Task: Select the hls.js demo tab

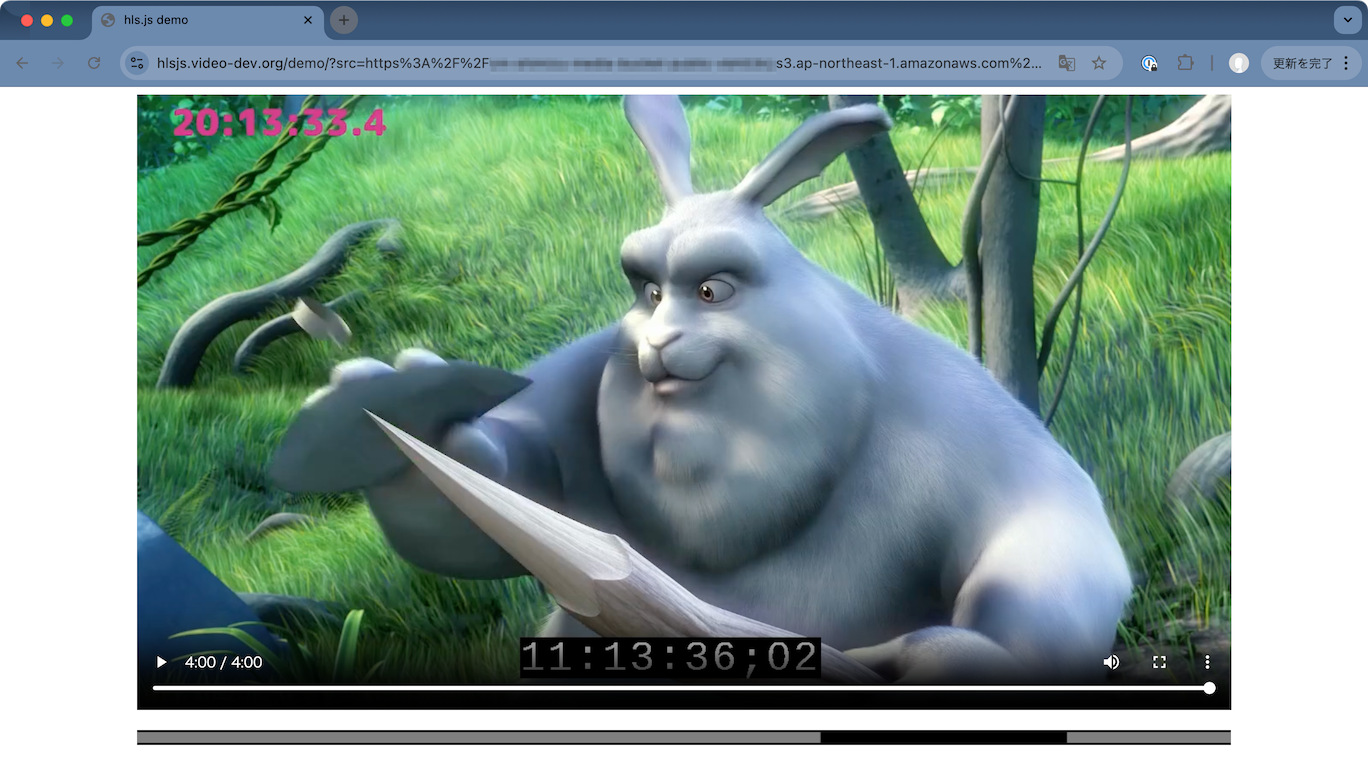Action: [x=207, y=20]
